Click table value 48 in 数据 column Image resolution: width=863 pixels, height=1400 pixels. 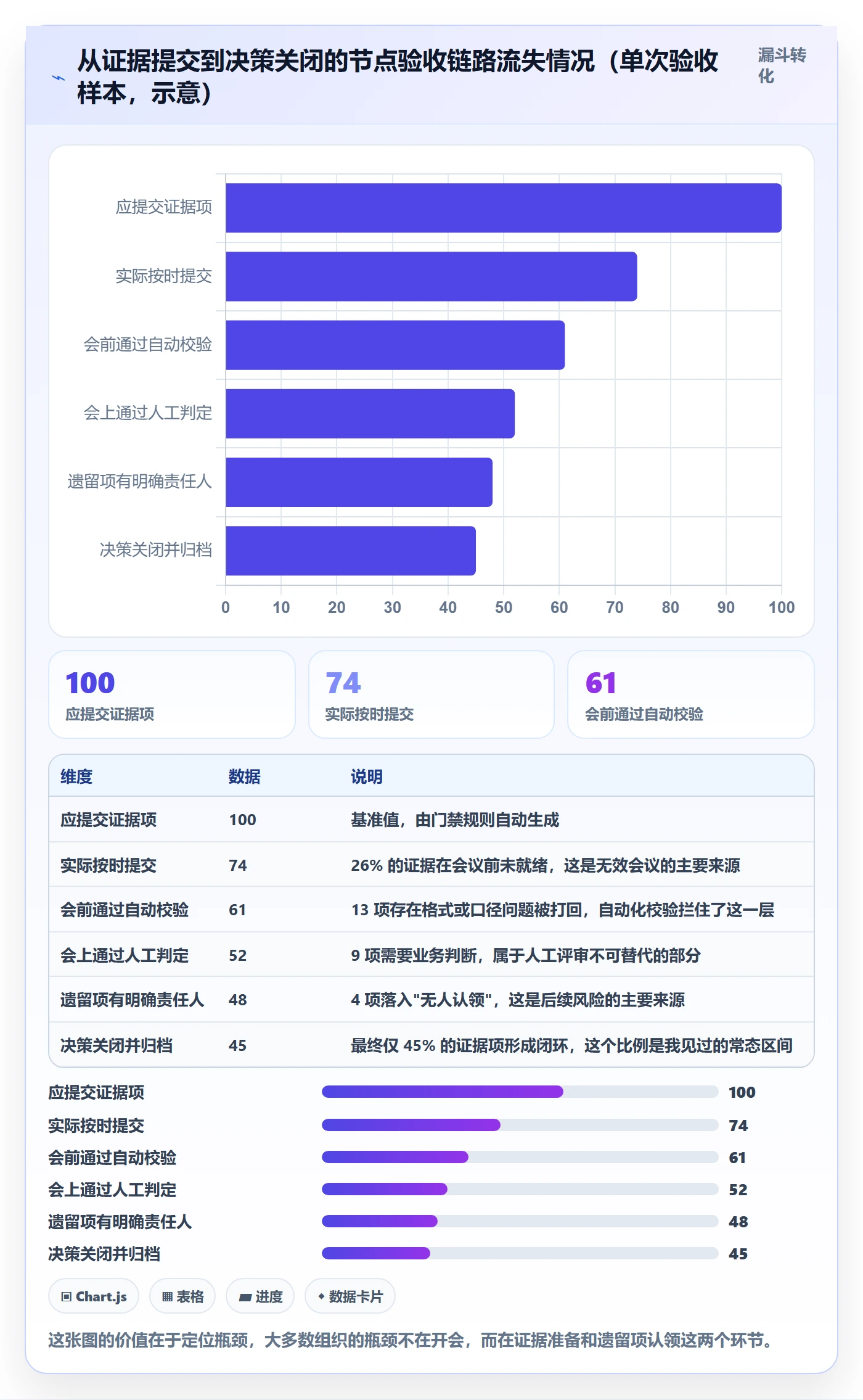click(237, 1000)
